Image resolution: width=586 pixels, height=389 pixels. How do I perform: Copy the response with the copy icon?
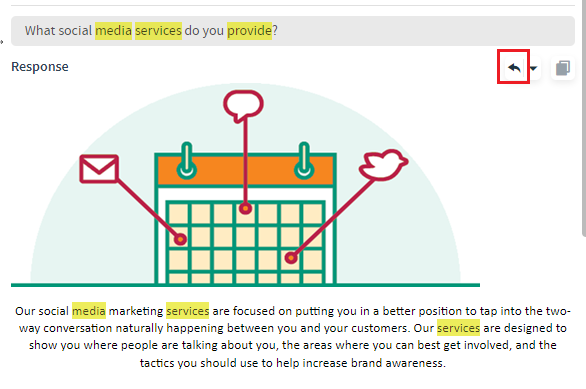563,68
